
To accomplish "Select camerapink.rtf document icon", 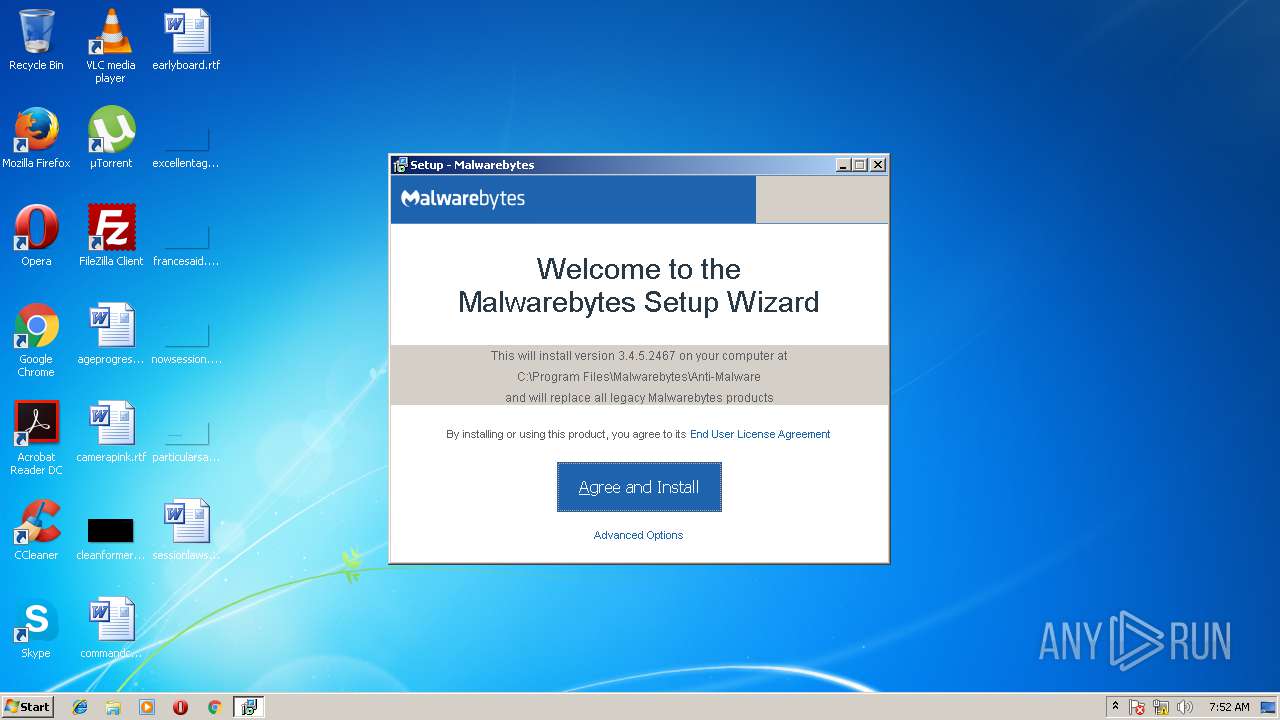I will (x=111, y=432).
